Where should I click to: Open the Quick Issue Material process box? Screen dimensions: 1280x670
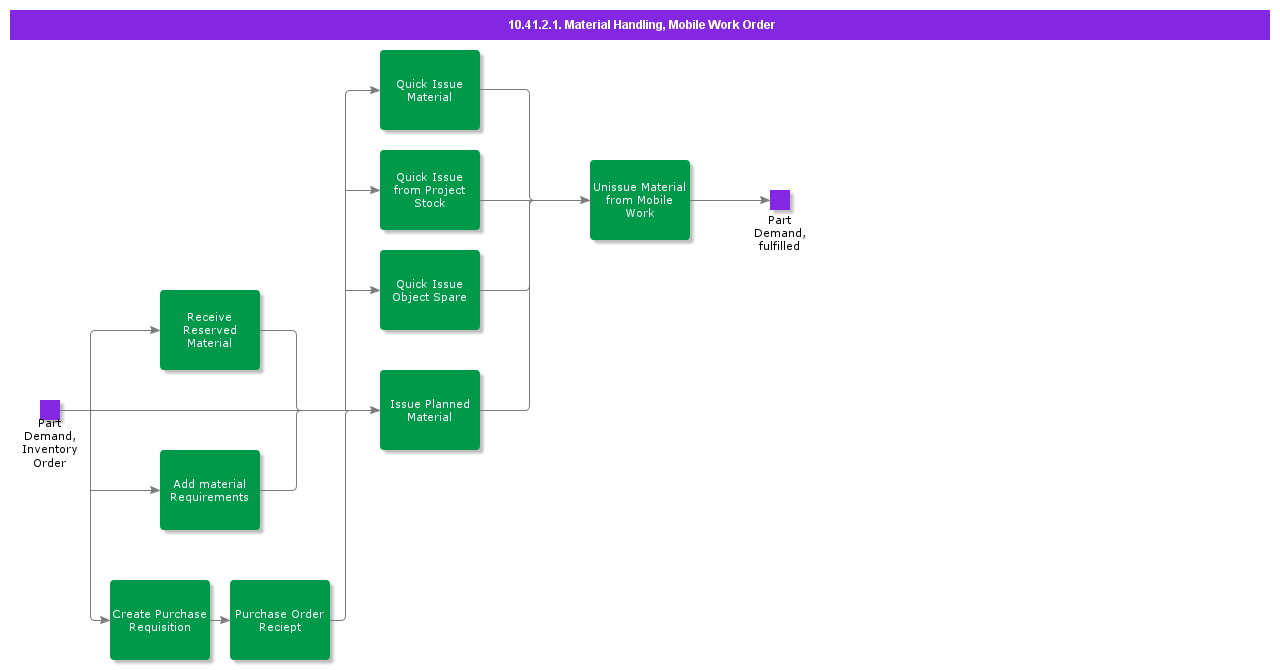[x=430, y=90]
